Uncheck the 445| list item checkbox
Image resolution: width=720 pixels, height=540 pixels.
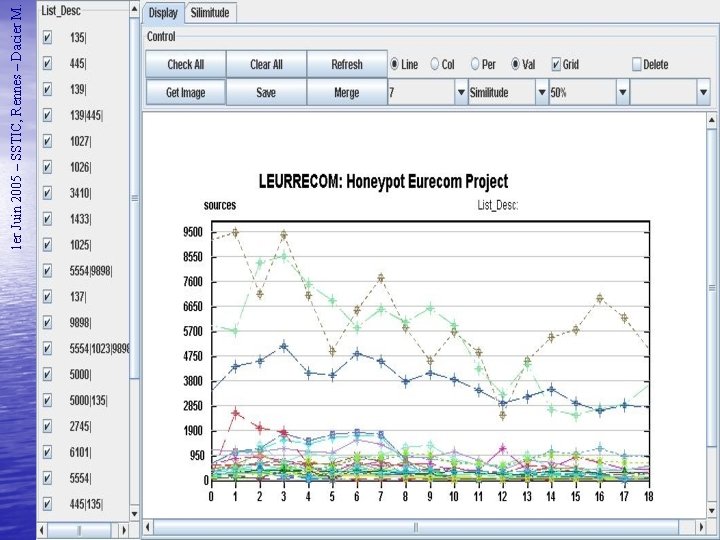47,63
